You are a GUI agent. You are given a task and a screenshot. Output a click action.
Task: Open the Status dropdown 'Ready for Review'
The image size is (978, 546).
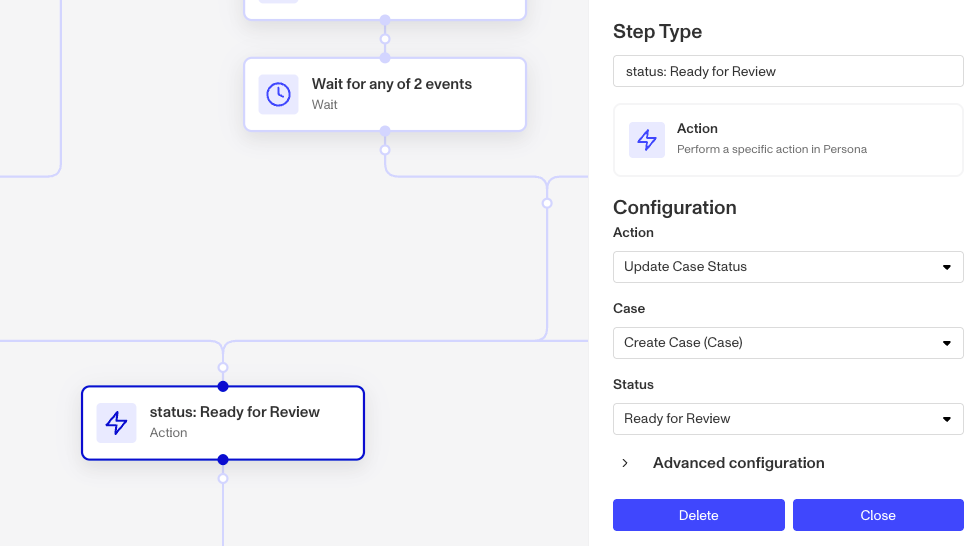788,419
